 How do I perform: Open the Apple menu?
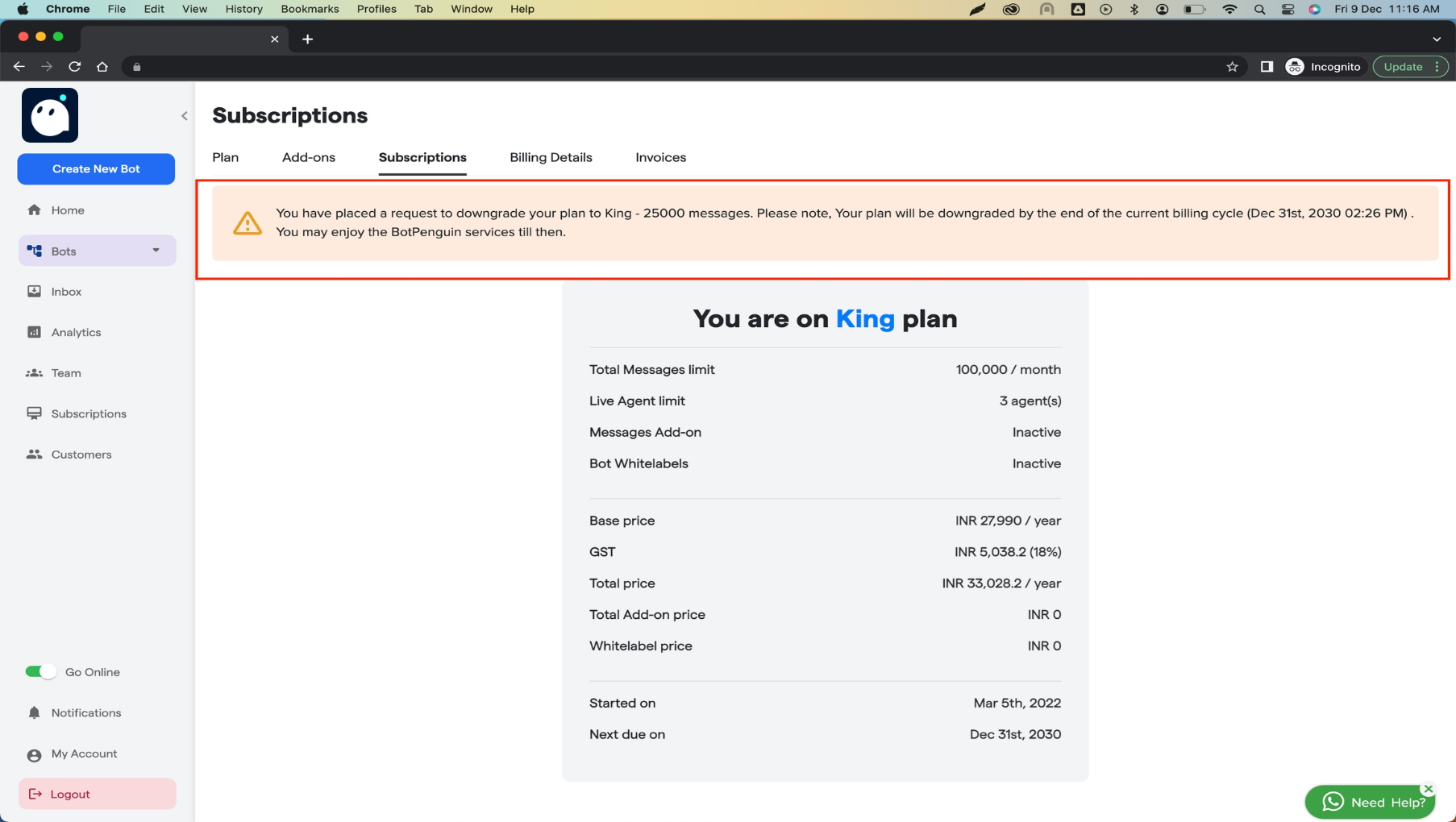tap(23, 9)
